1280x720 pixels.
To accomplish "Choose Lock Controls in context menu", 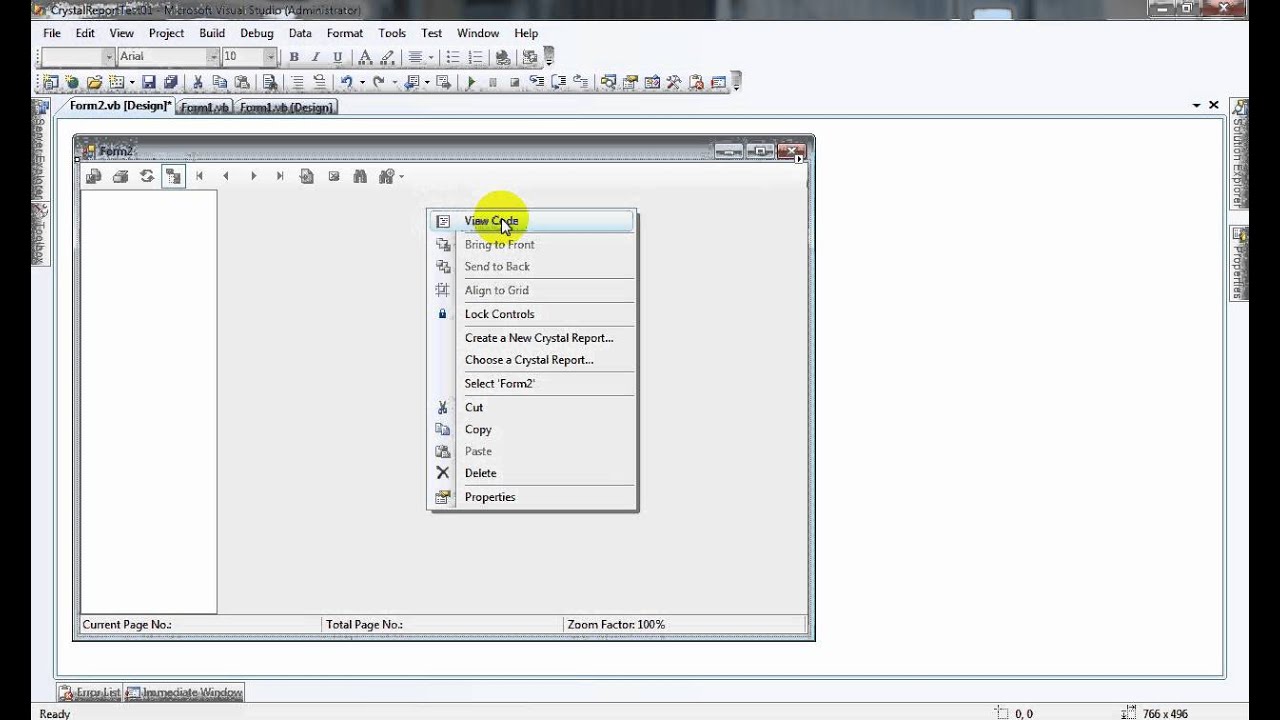I will pos(532,314).
